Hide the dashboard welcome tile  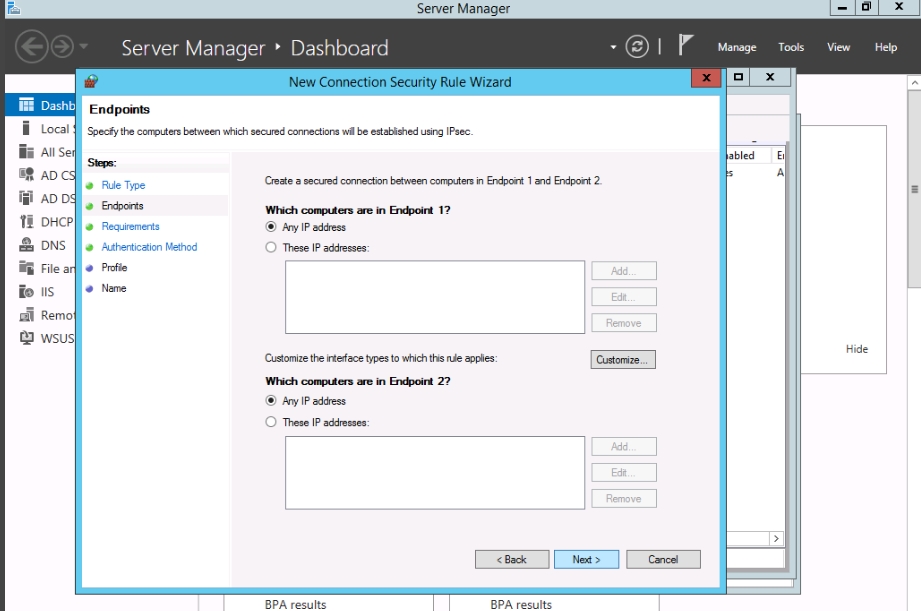click(856, 349)
